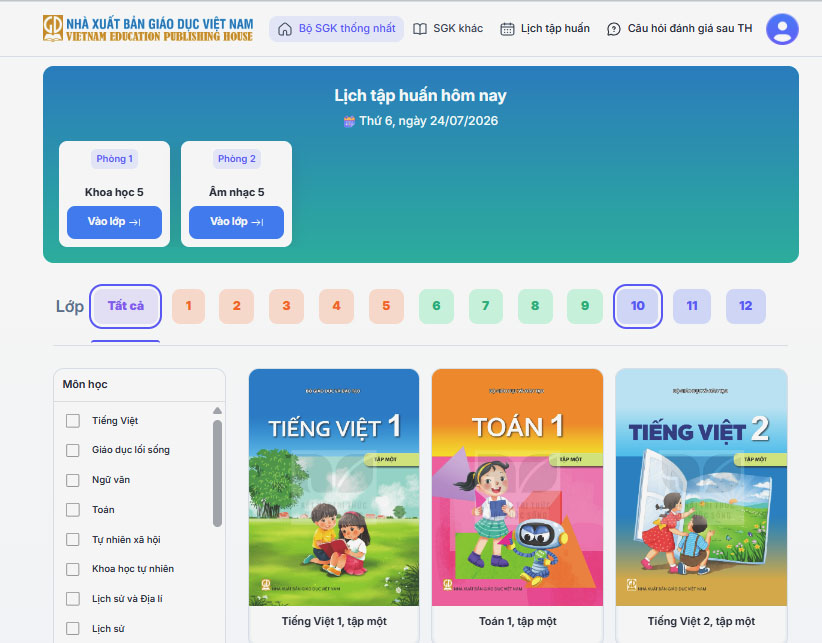Viewport: 822px width, 643px height.
Task: Click the question icon for Câu hỏi đánh giá
Action: pos(613,29)
